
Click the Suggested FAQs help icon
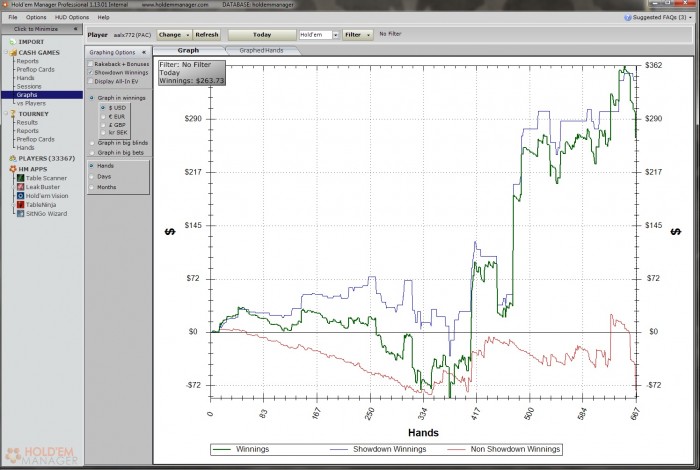point(628,17)
